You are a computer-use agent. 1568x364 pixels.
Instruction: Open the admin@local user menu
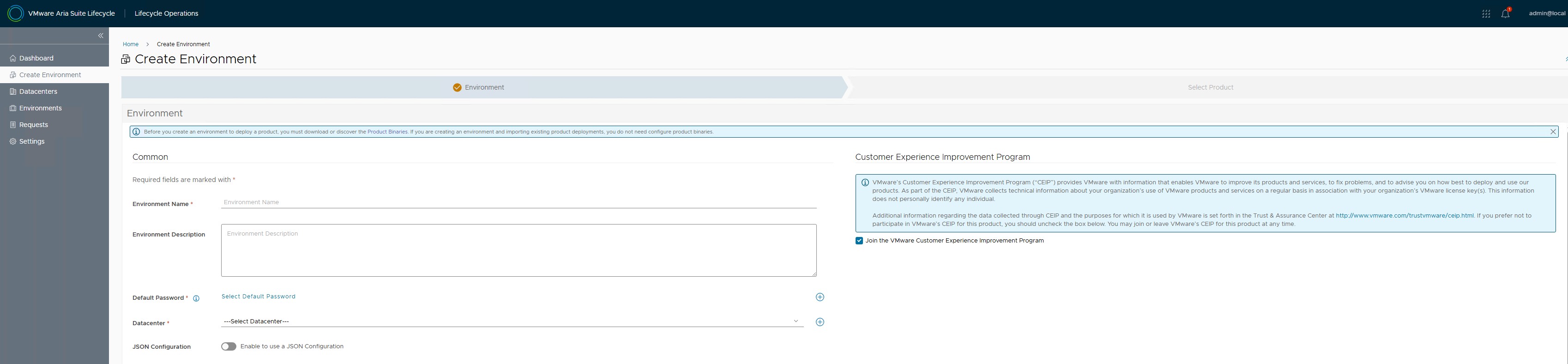click(x=1546, y=13)
